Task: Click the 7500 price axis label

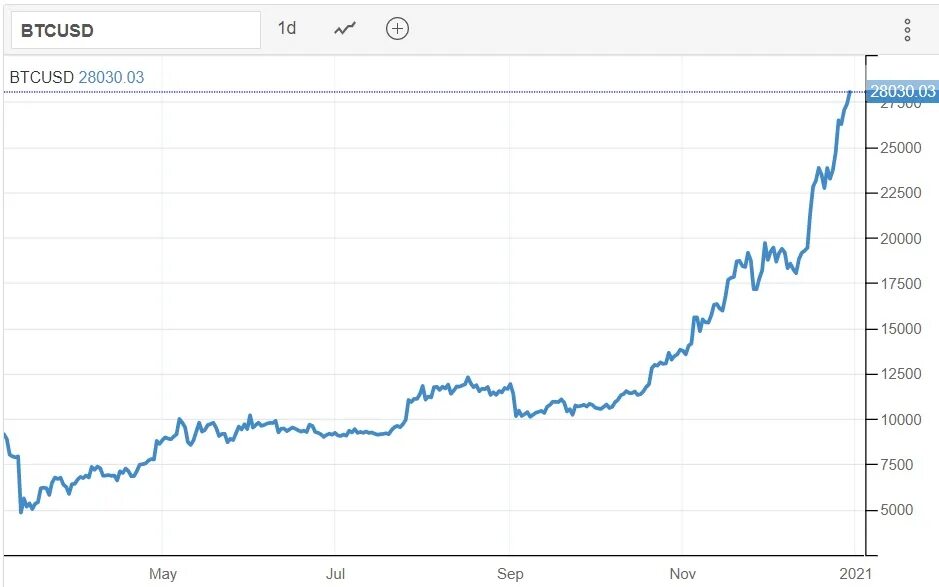Action: tap(896, 464)
